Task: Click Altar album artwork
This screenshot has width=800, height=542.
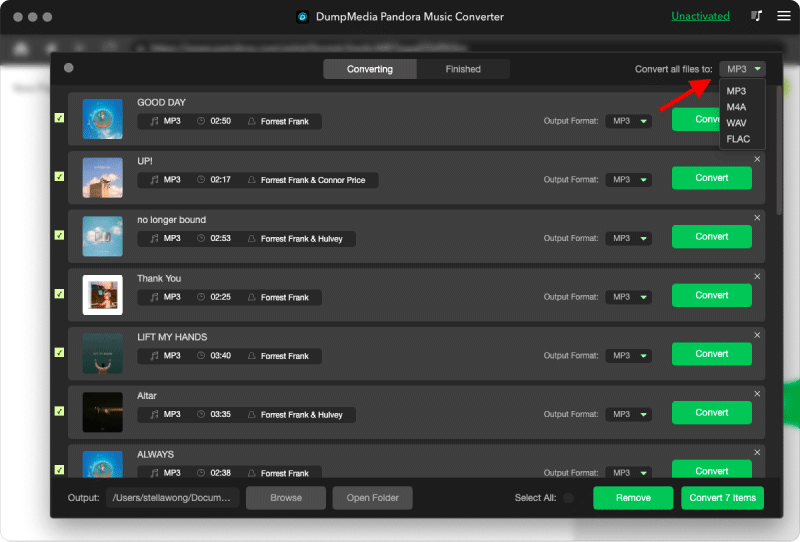Action: tap(103, 412)
